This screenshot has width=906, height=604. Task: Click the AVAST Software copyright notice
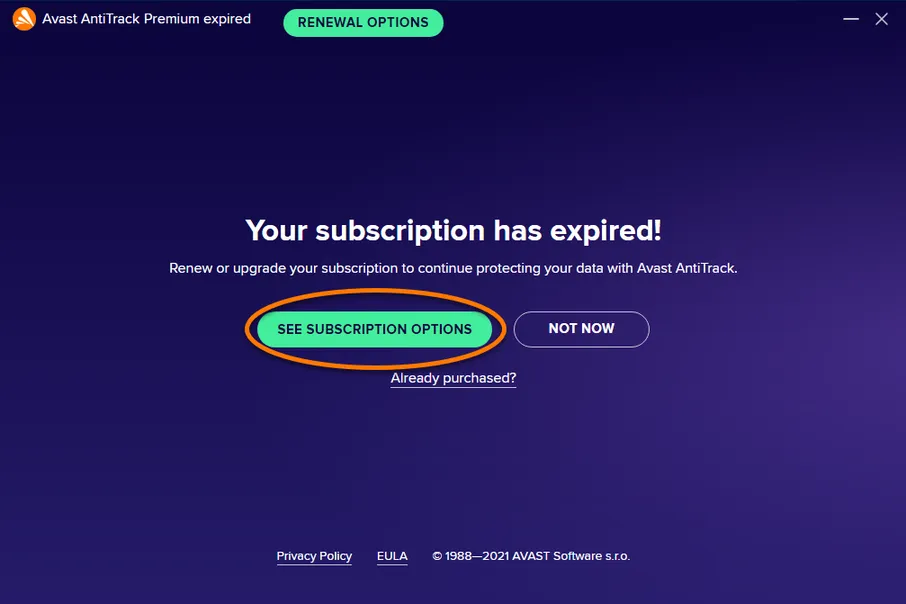[x=531, y=556]
